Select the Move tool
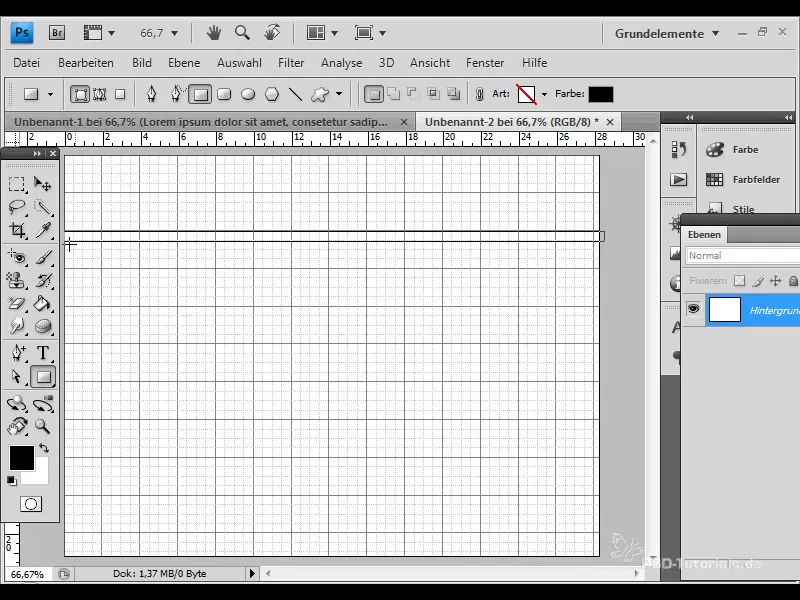Viewport: 800px width, 600px height. tap(43, 184)
